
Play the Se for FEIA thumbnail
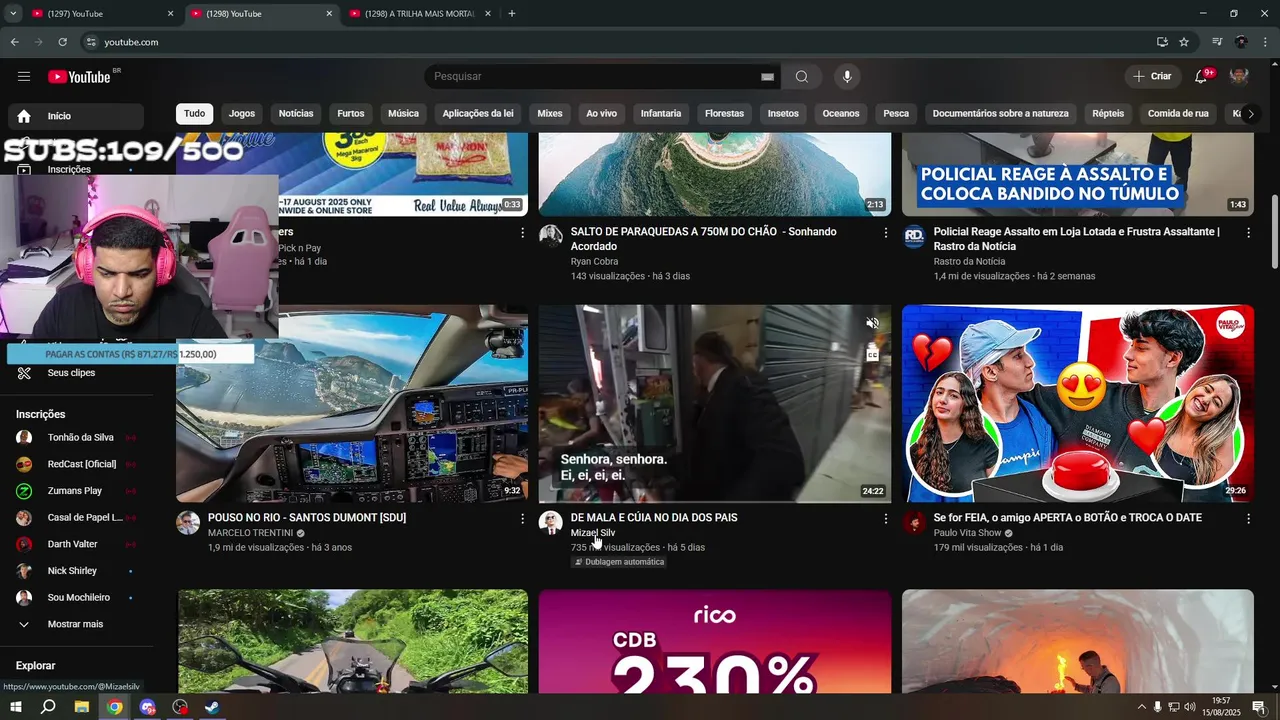click(1077, 403)
